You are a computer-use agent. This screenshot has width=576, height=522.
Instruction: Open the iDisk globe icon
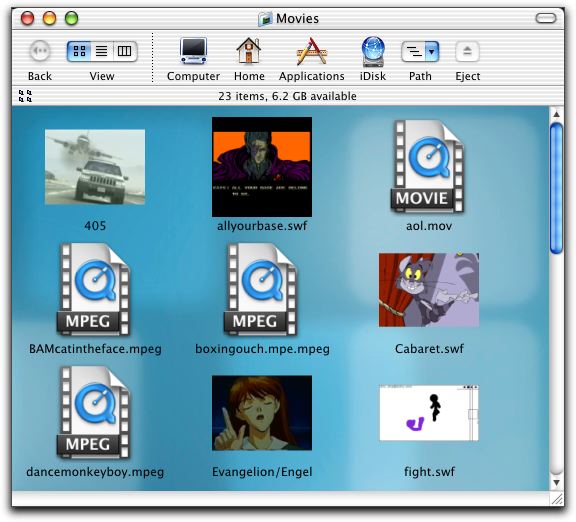(373, 51)
